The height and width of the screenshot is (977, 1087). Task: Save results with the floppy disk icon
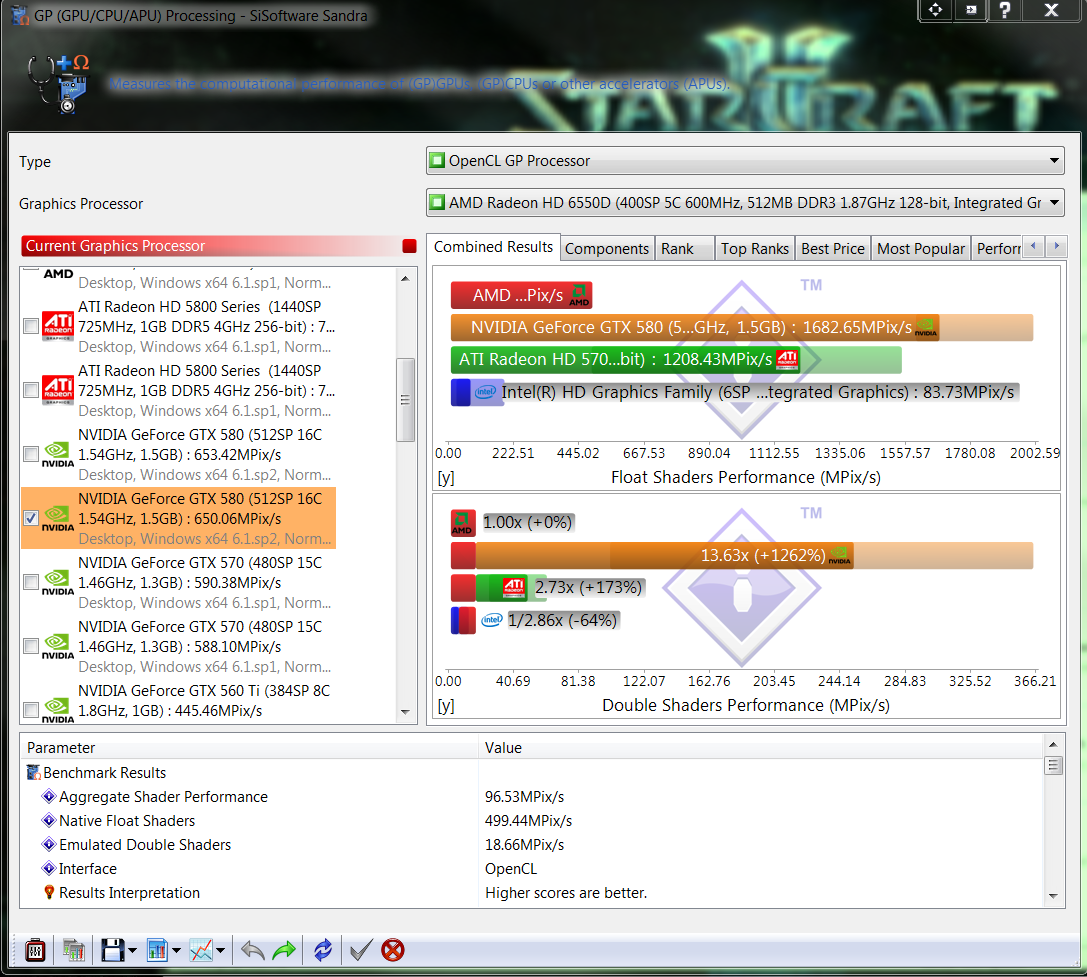click(x=112, y=949)
